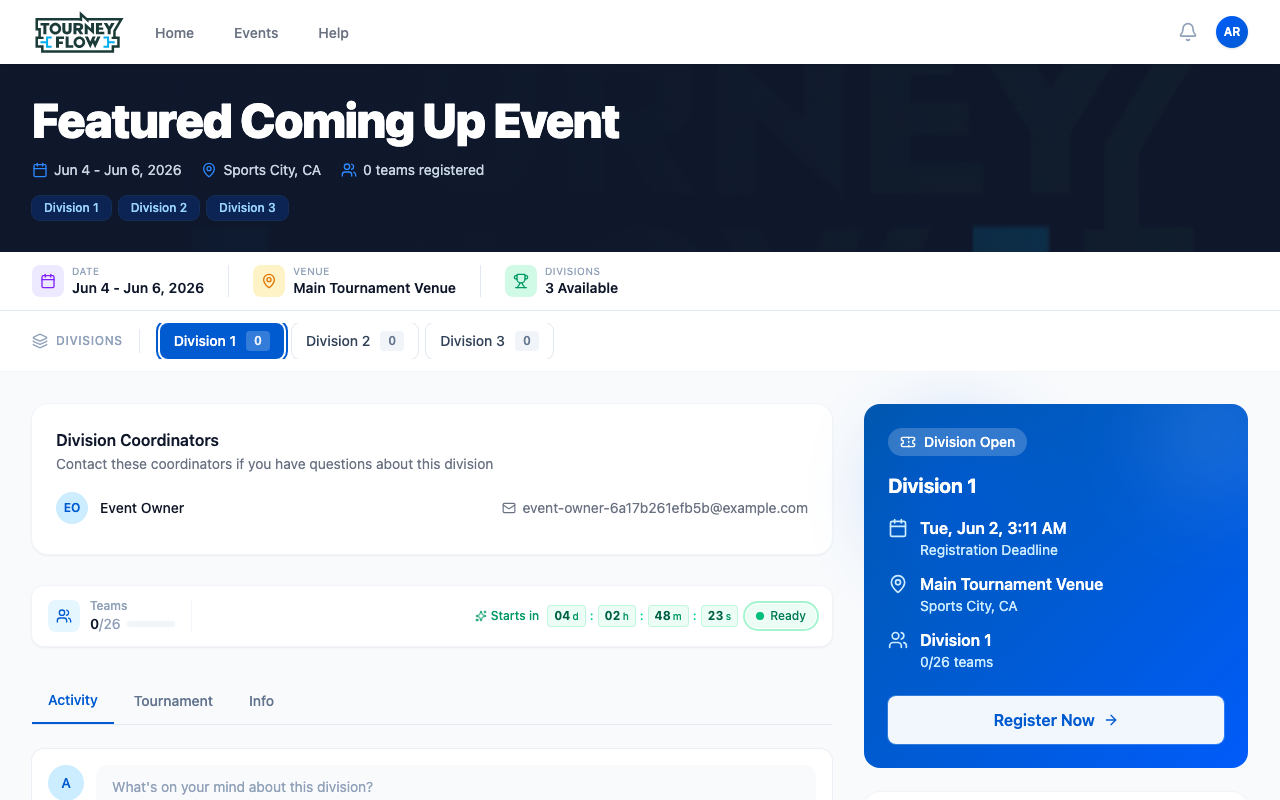Click the event owner email address
Viewport: 1280px width, 800px height.
coord(665,508)
